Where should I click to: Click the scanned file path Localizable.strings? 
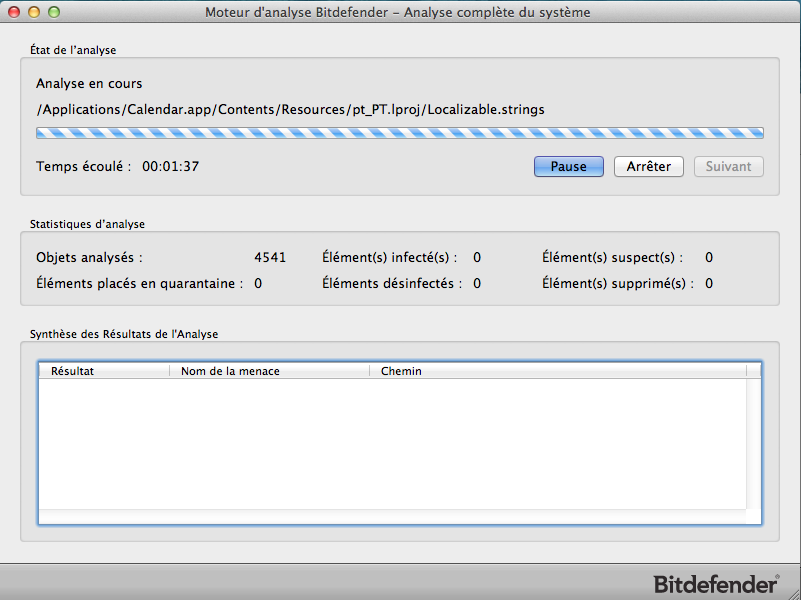click(x=290, y=109)
